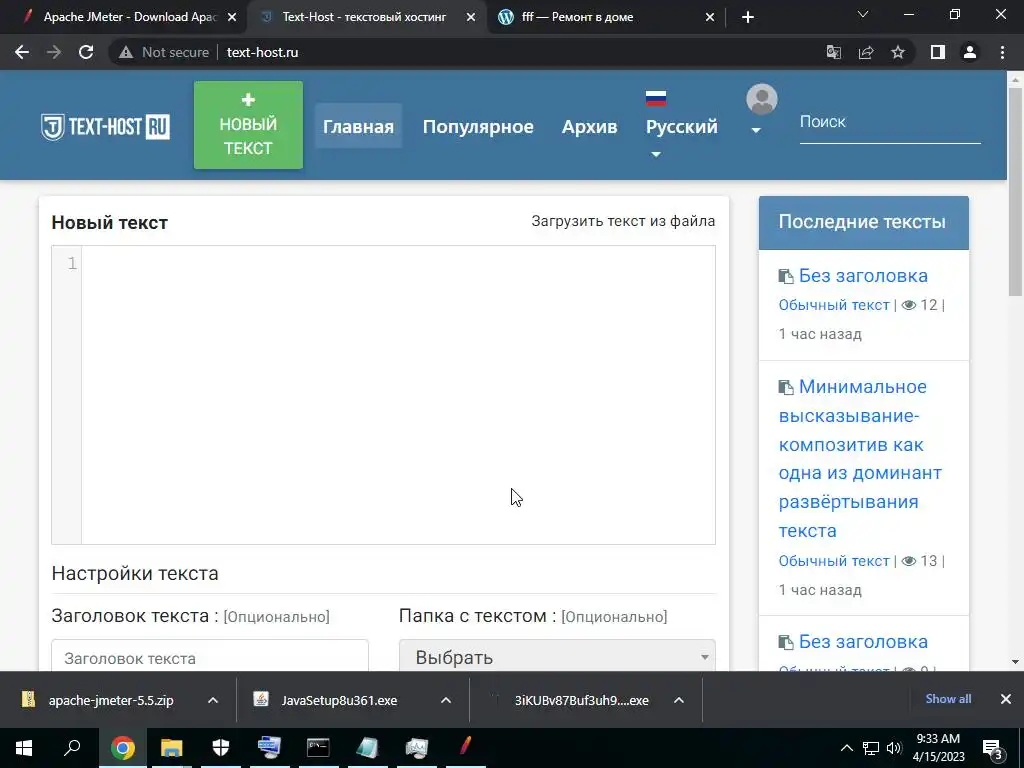Click the Последние тексты header
The image size is (1024, 768).
click(863, 222)
